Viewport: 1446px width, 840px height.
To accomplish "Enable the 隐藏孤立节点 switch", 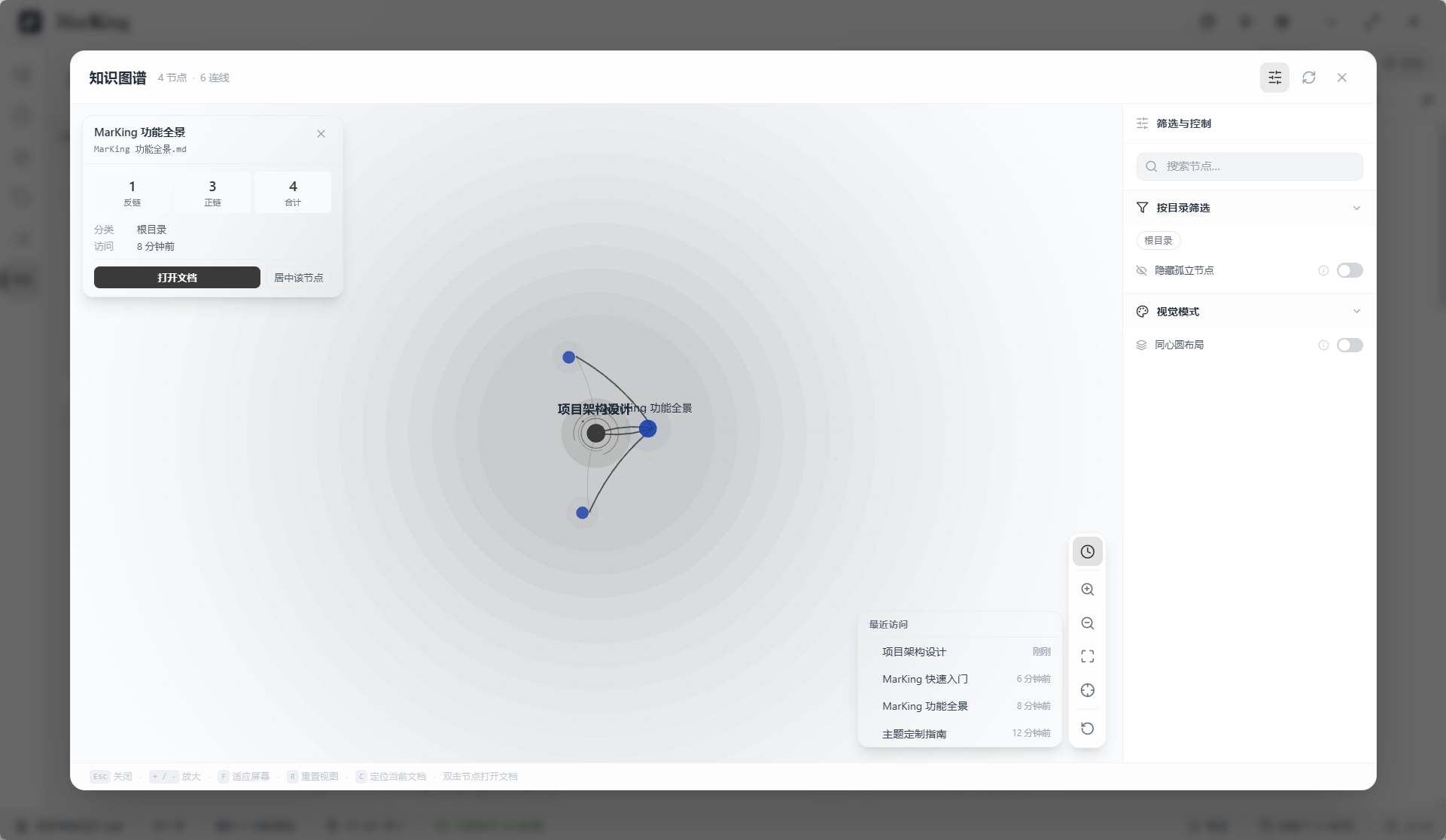I will point(1349,270).
